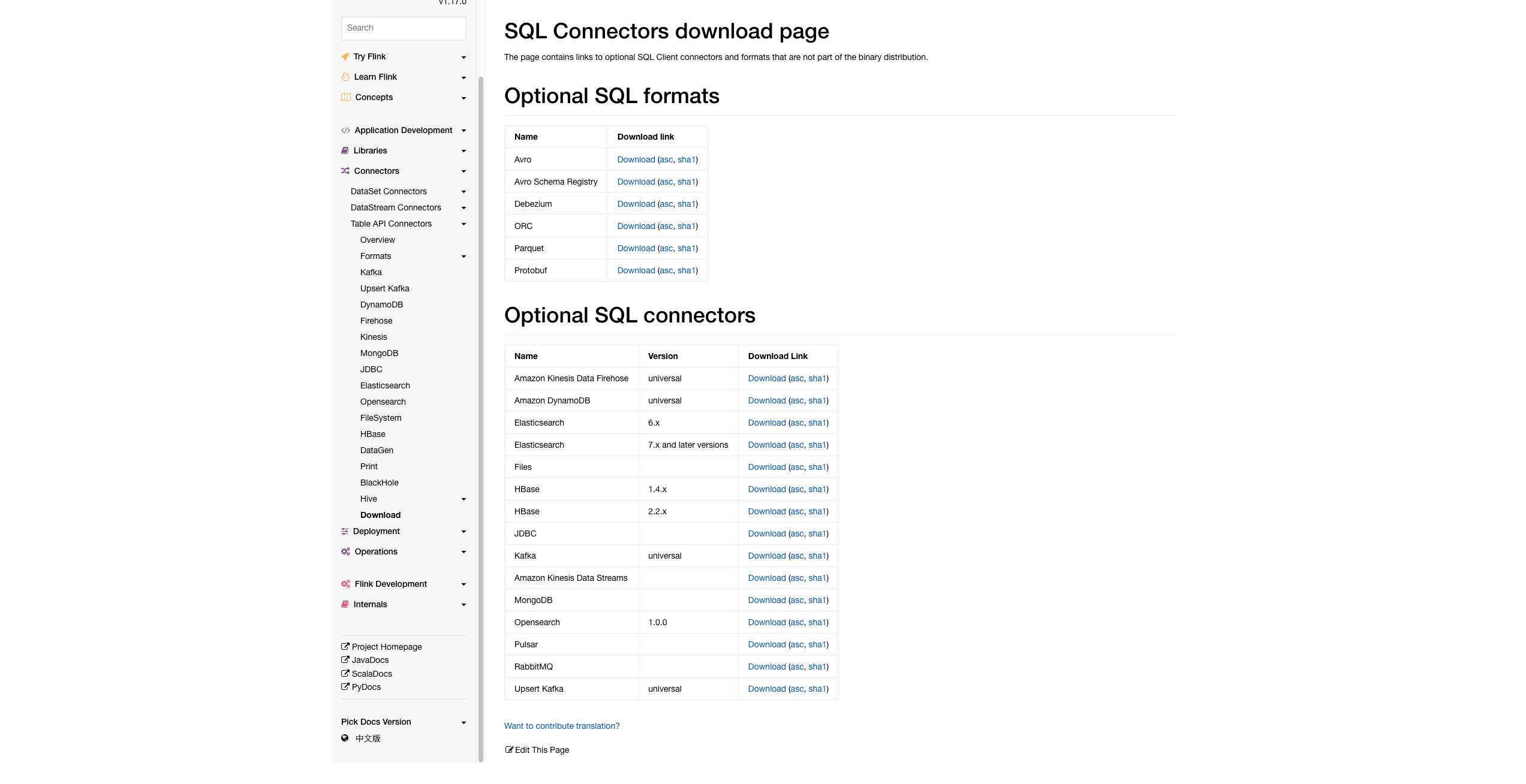The image size is (1526, 784).
Task: Download the Avro Schema Registry format
Action: click(636, 182)
